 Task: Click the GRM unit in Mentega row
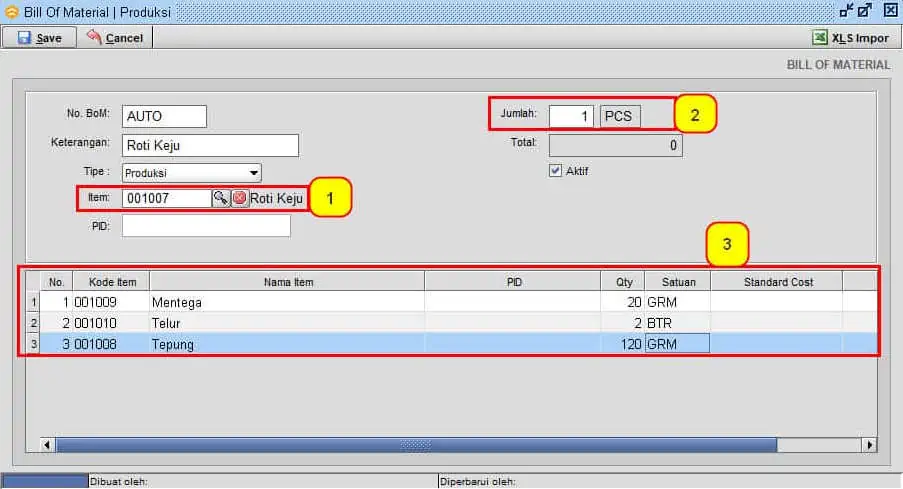coord(678,302)
